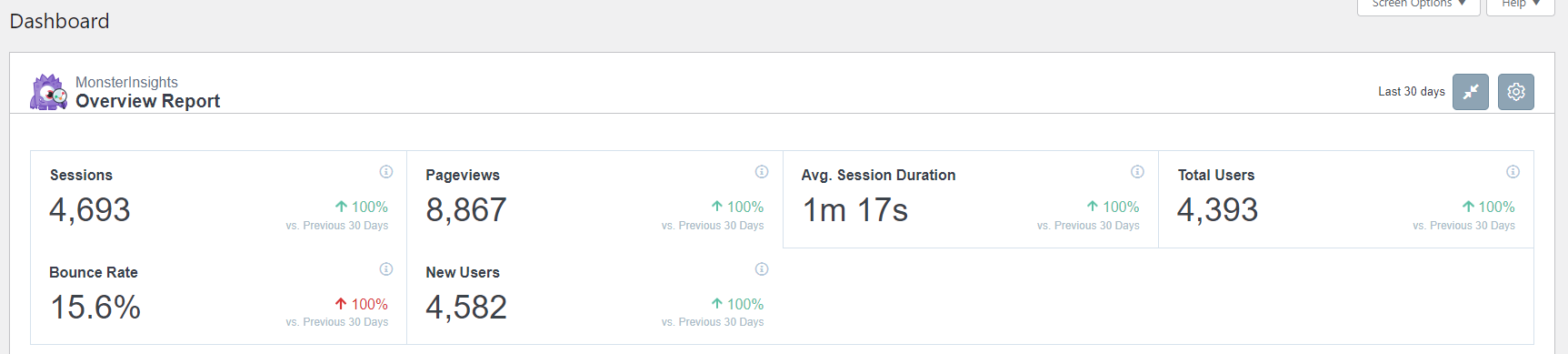Show the info tooltip for Bounce Rate

[x=386, y=269]
